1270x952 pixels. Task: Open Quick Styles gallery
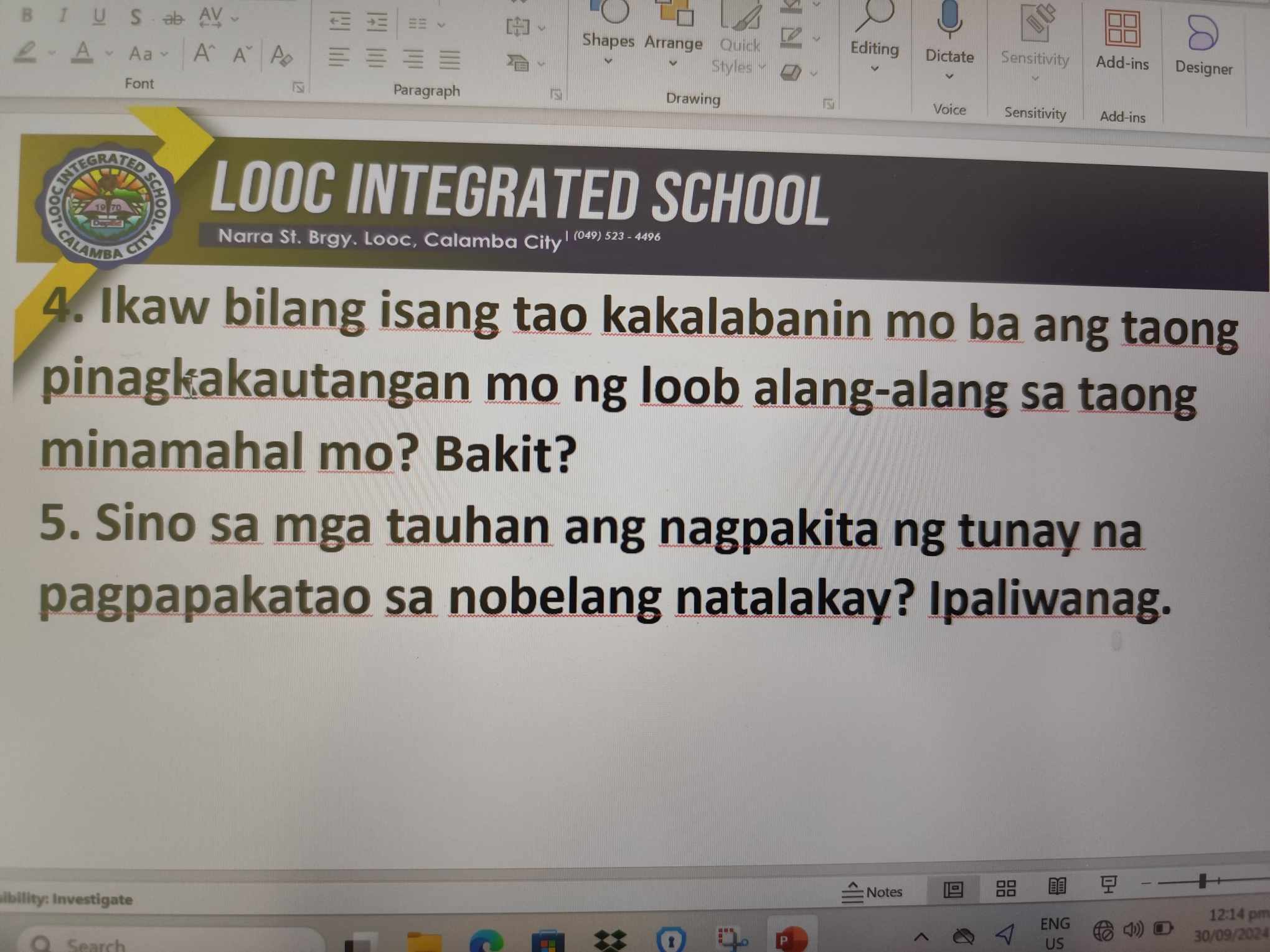(x=739, y=36)
